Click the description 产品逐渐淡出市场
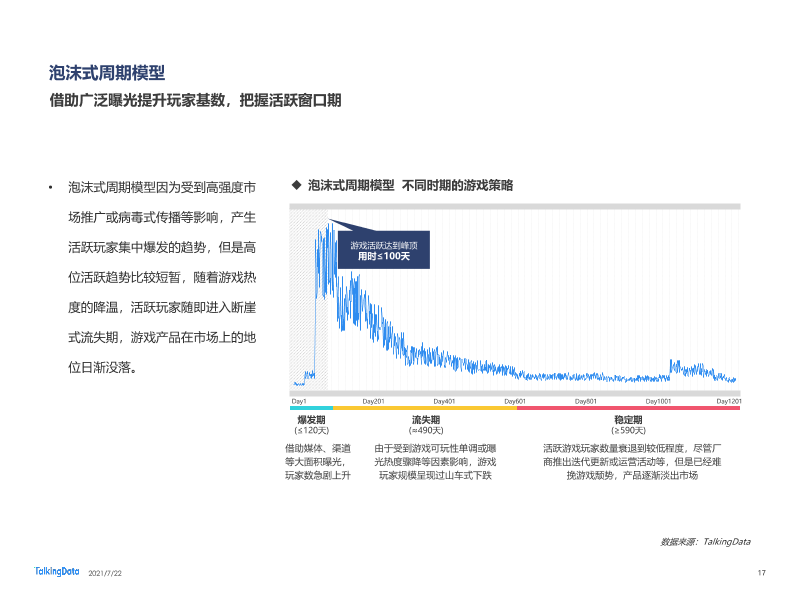 (660, 475)
